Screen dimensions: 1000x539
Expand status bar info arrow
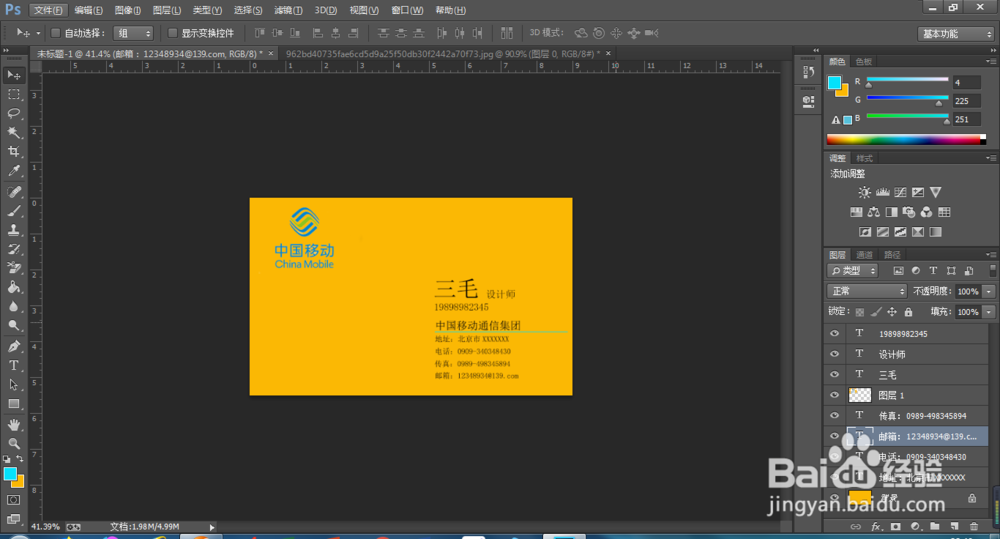(212, 527)
